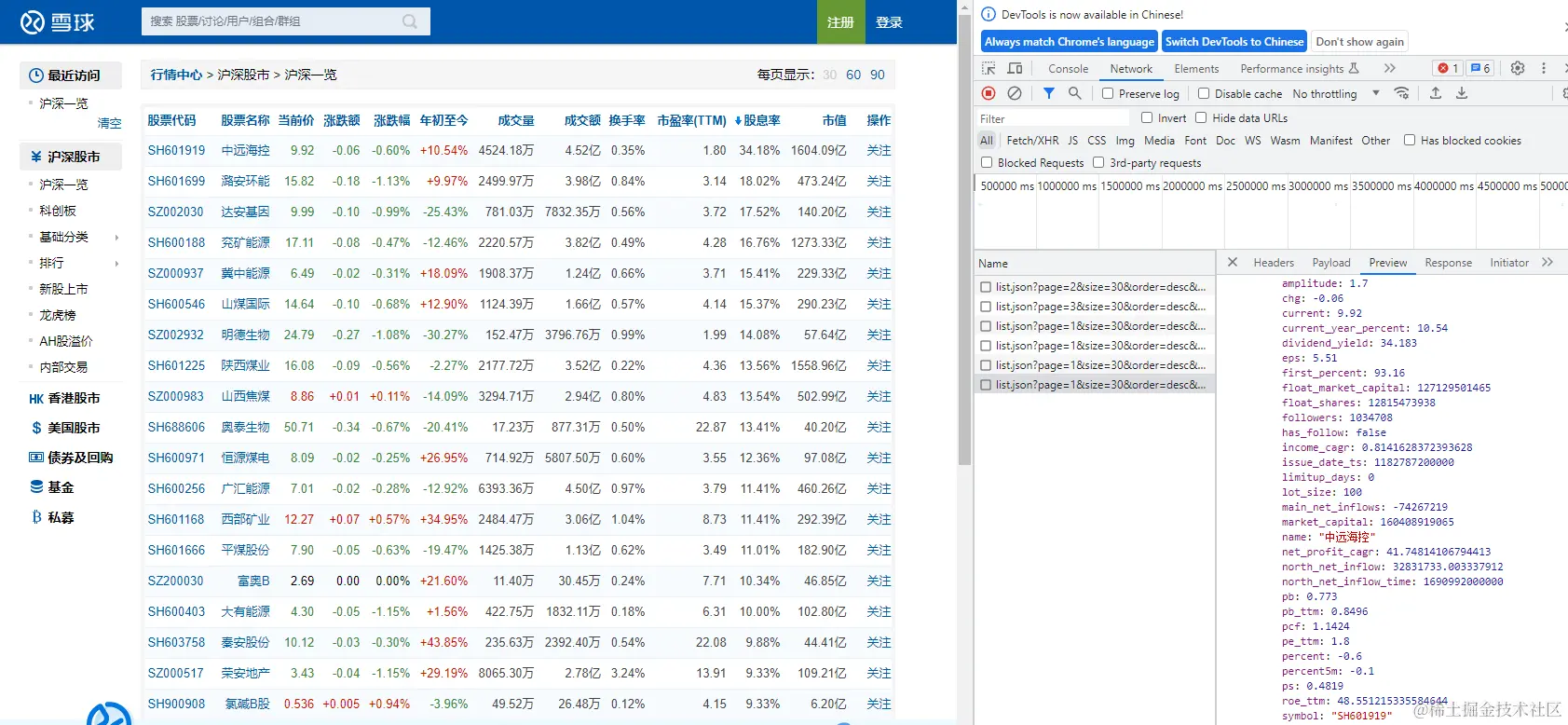Click the bond icon for 债券及回购
Image resolution: width=1568 pixels, height=725 pixels.
36,458
